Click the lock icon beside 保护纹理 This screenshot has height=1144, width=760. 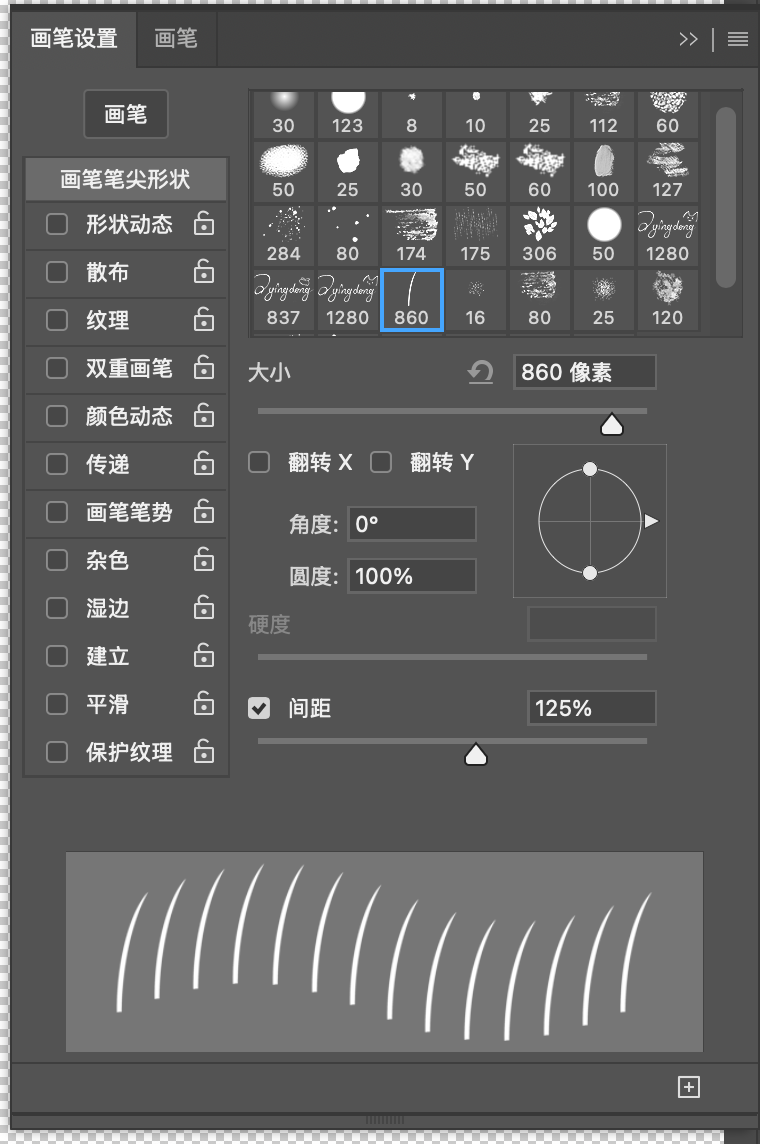(204, 752)
